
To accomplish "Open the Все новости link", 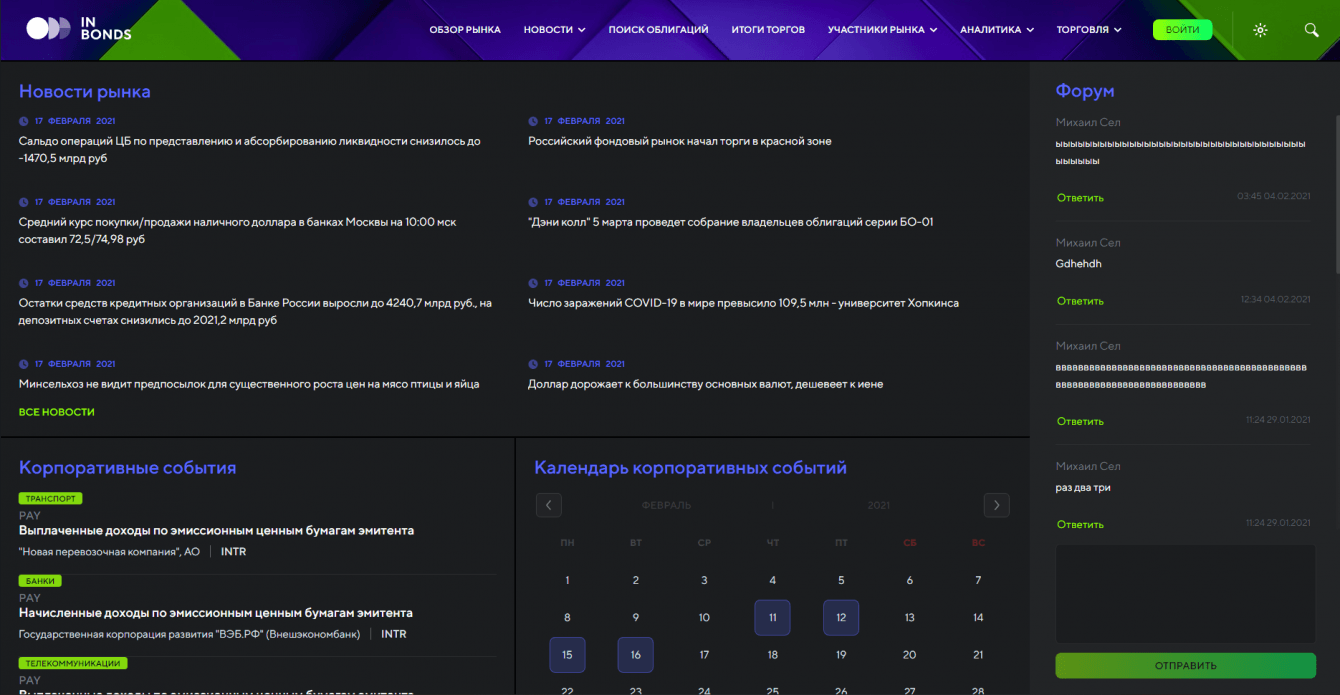I will pyautogui.click(x=57, y=412).
